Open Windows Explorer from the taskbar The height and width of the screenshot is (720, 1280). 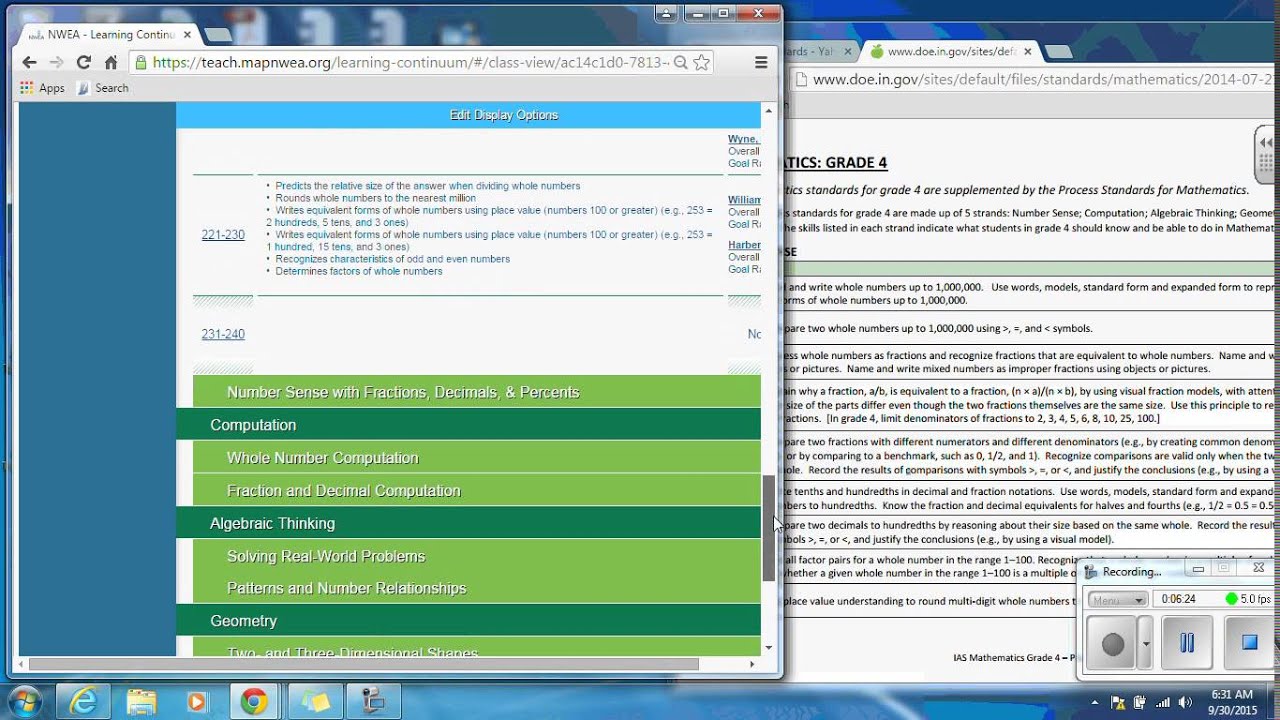[x=141, y=702]
